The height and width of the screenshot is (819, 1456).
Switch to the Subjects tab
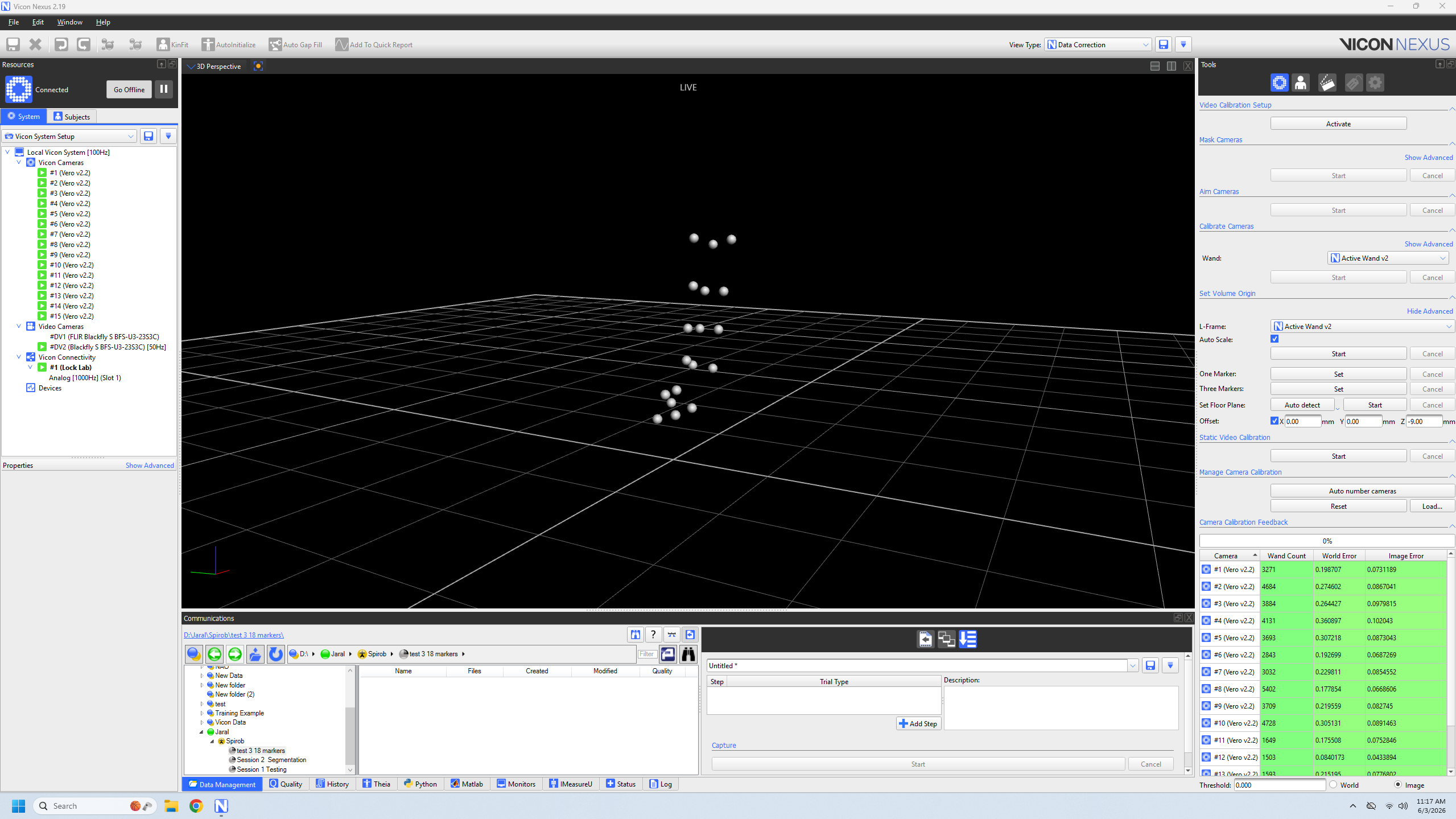72,117
